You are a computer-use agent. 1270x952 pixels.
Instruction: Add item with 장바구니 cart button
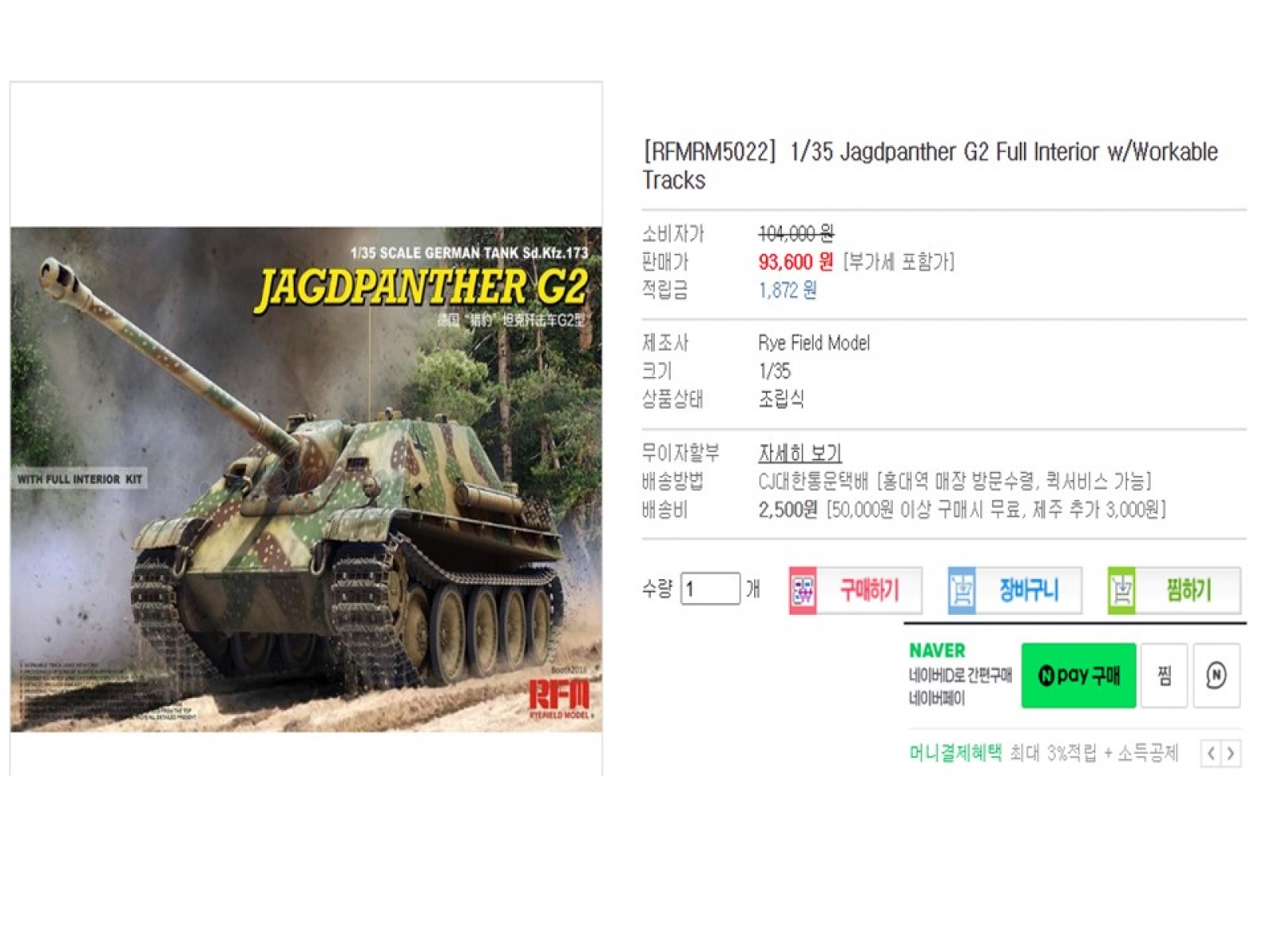[x=1014, y=590]
